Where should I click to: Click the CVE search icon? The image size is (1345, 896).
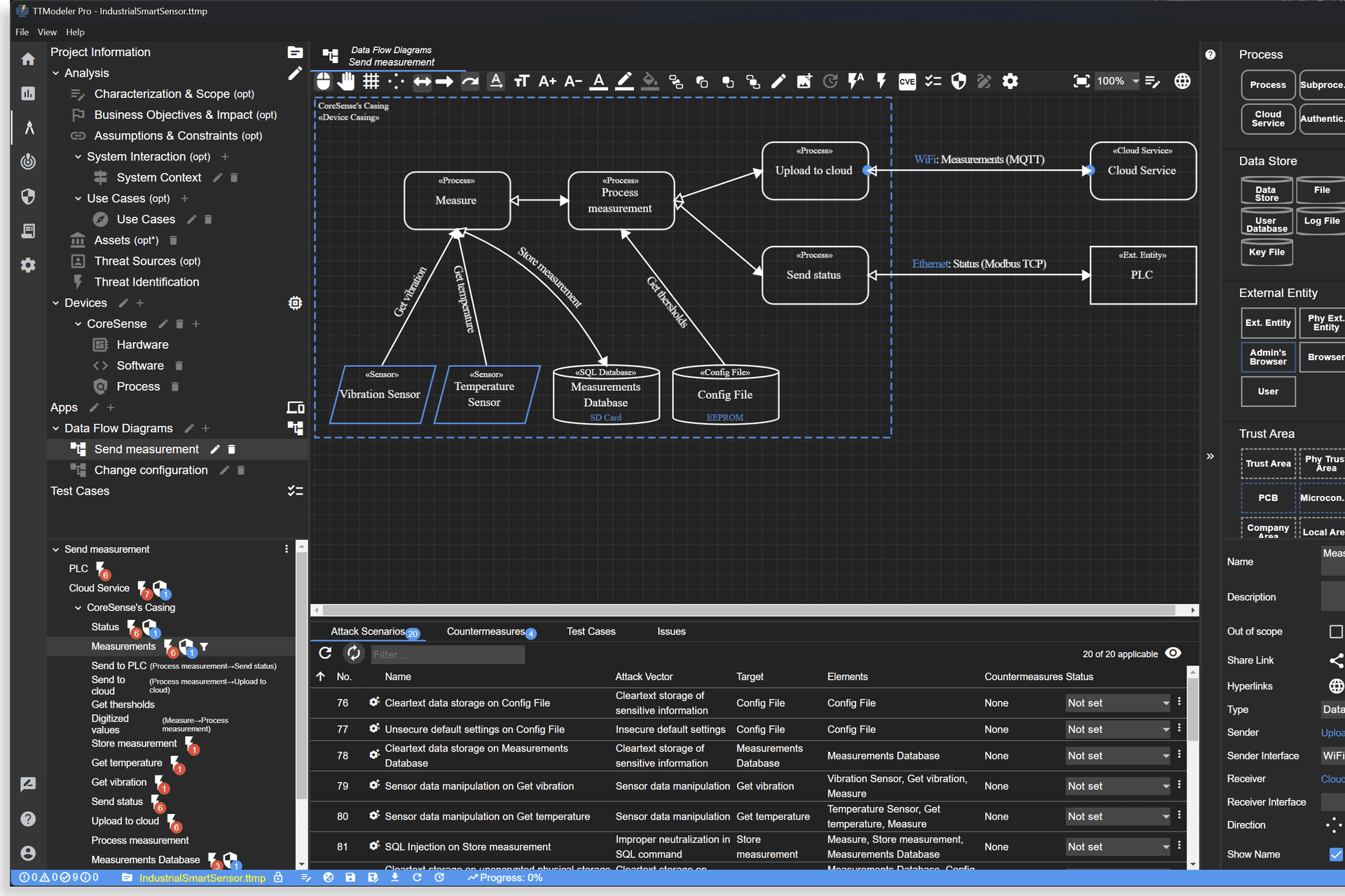coord(906,81)
